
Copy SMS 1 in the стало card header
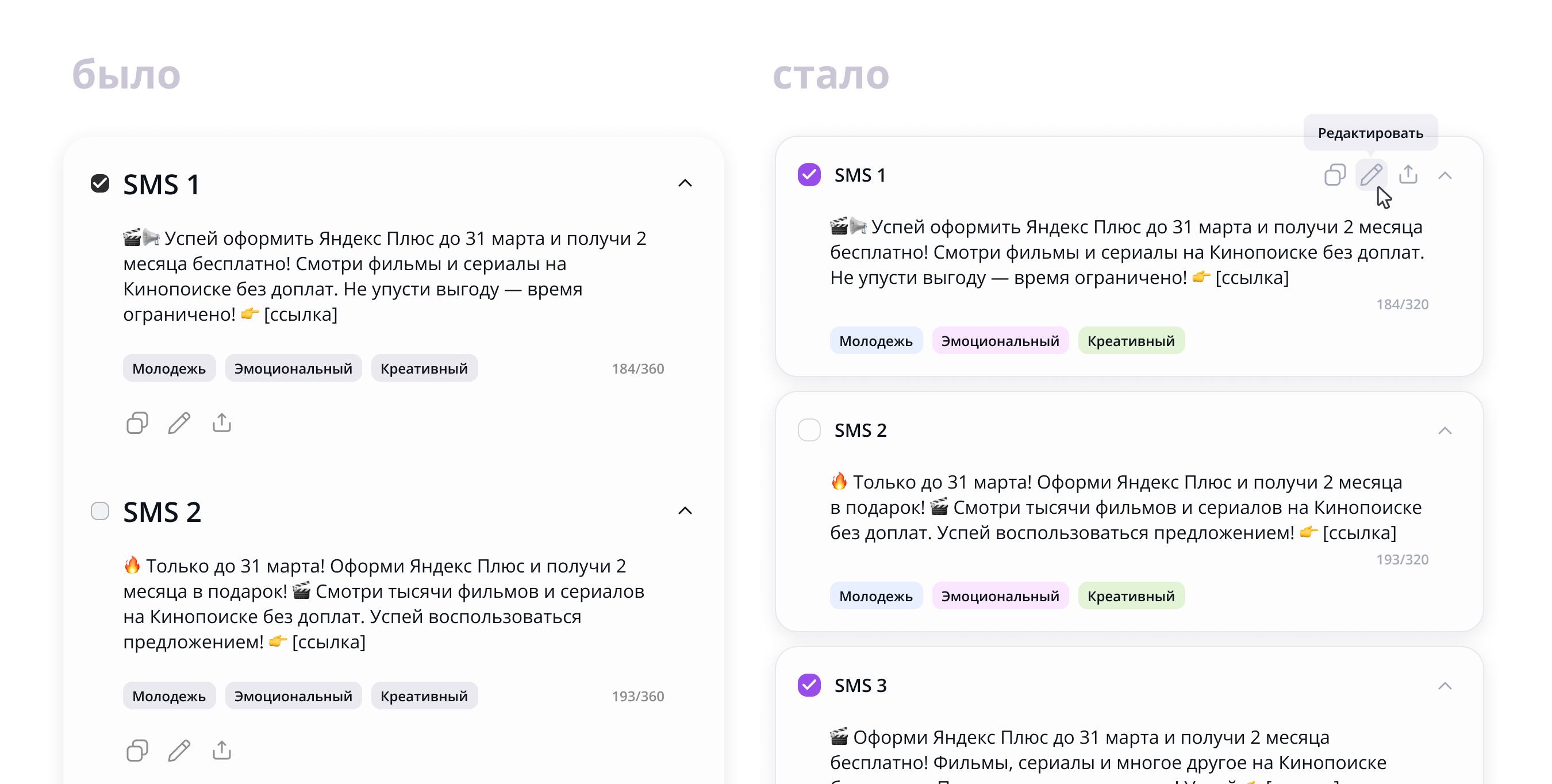pos(1335,175)
